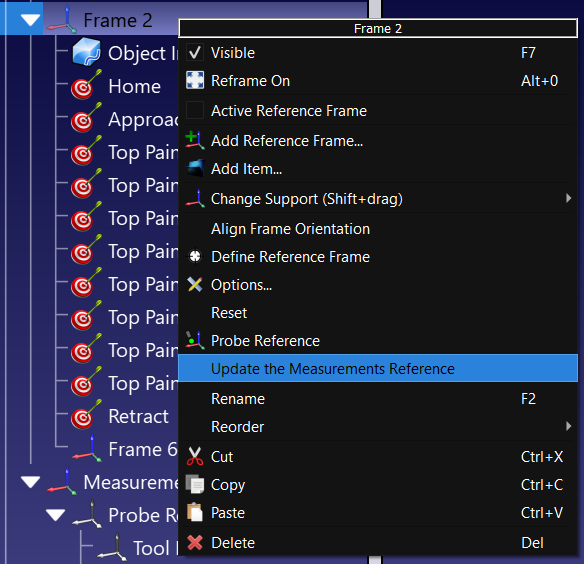
Task: Uncheck the Visible checkbox
Action: (x=195, y=53)
